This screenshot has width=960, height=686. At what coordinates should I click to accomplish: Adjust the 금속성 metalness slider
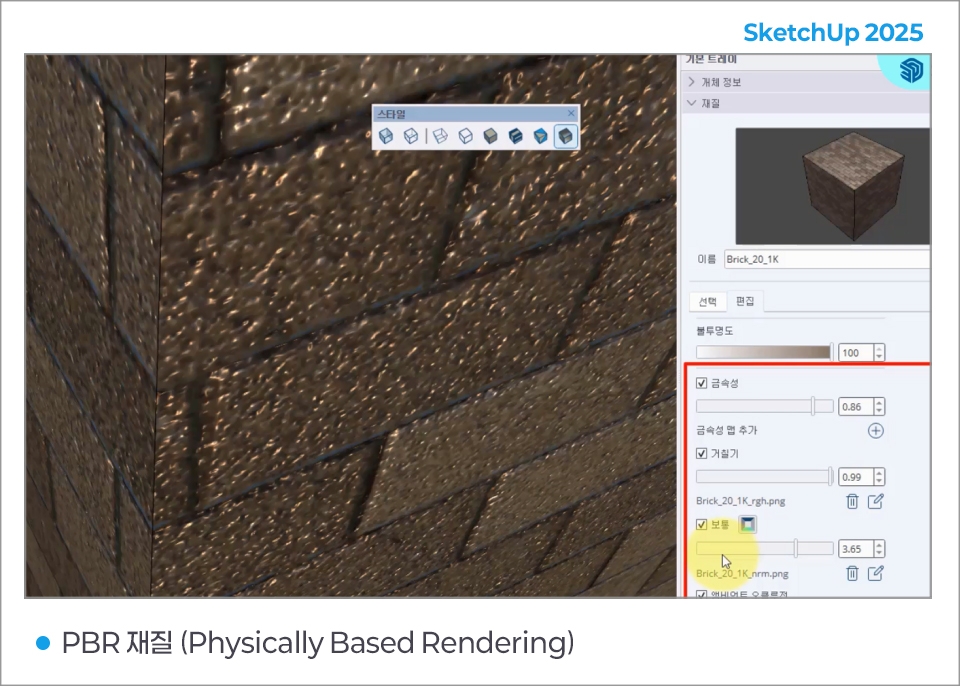click(x=765, y=406)
